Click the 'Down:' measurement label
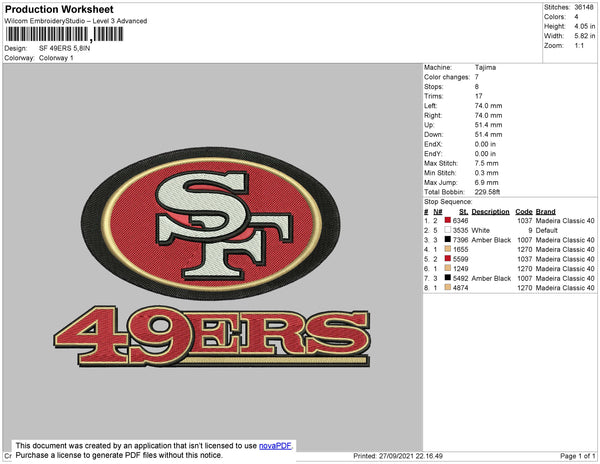The height and width of the screenshot is (464, 600). tap(433, 134)
